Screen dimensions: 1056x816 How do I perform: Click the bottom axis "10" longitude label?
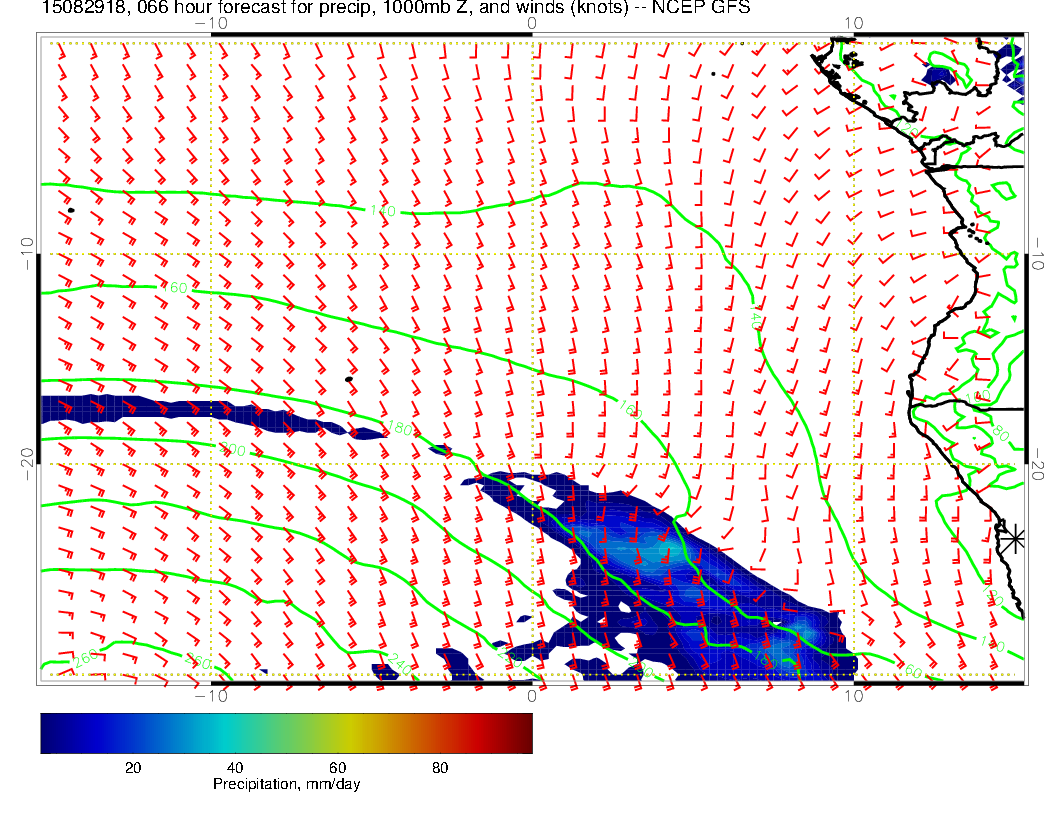click(x=852, y=696)
